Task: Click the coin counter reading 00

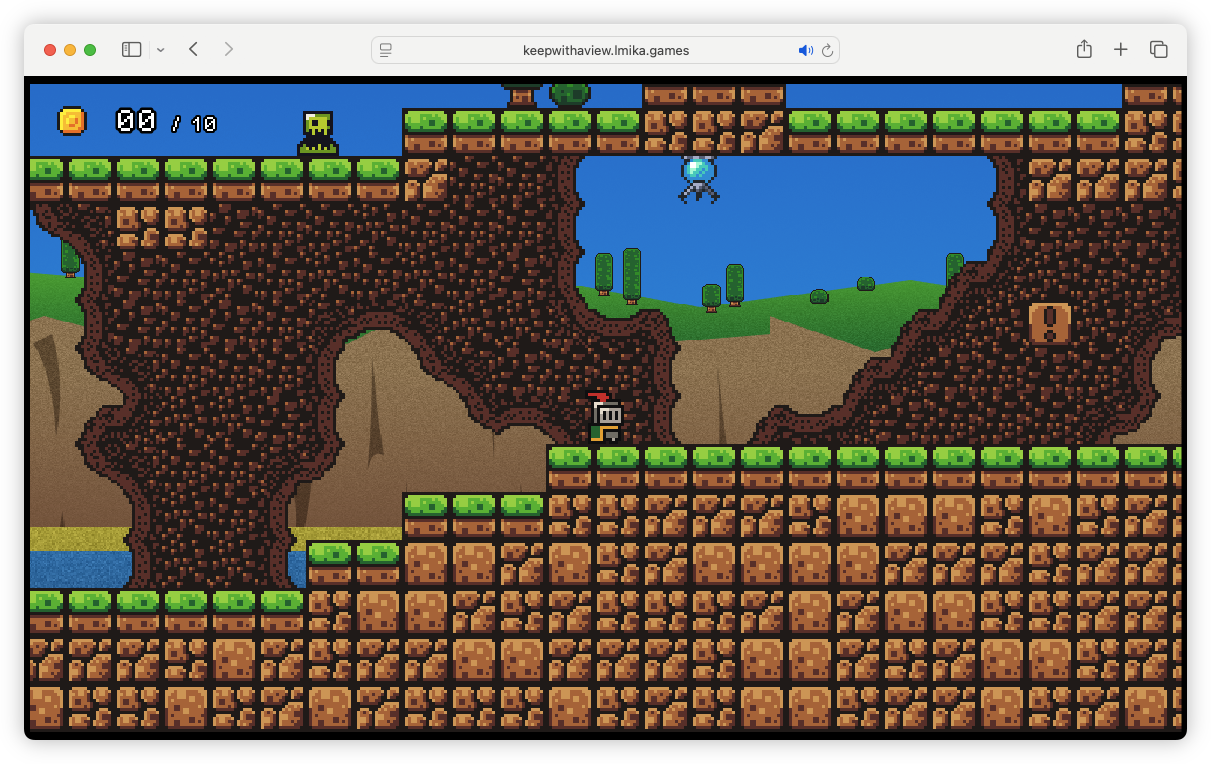Action: pyautogui.click(x=136, y=121)
